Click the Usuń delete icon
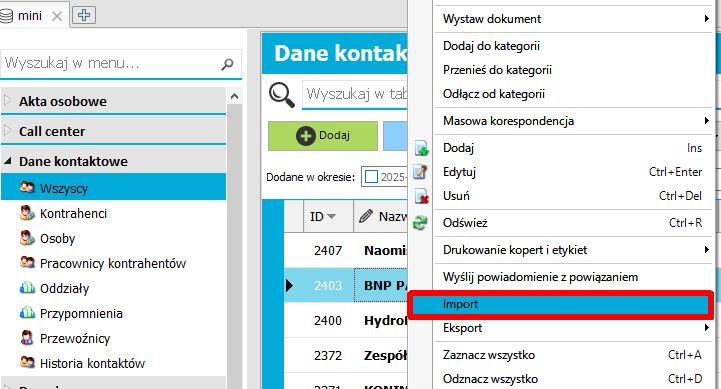The height and width of the screenshot is (389, 721). [x=421, y=196]
